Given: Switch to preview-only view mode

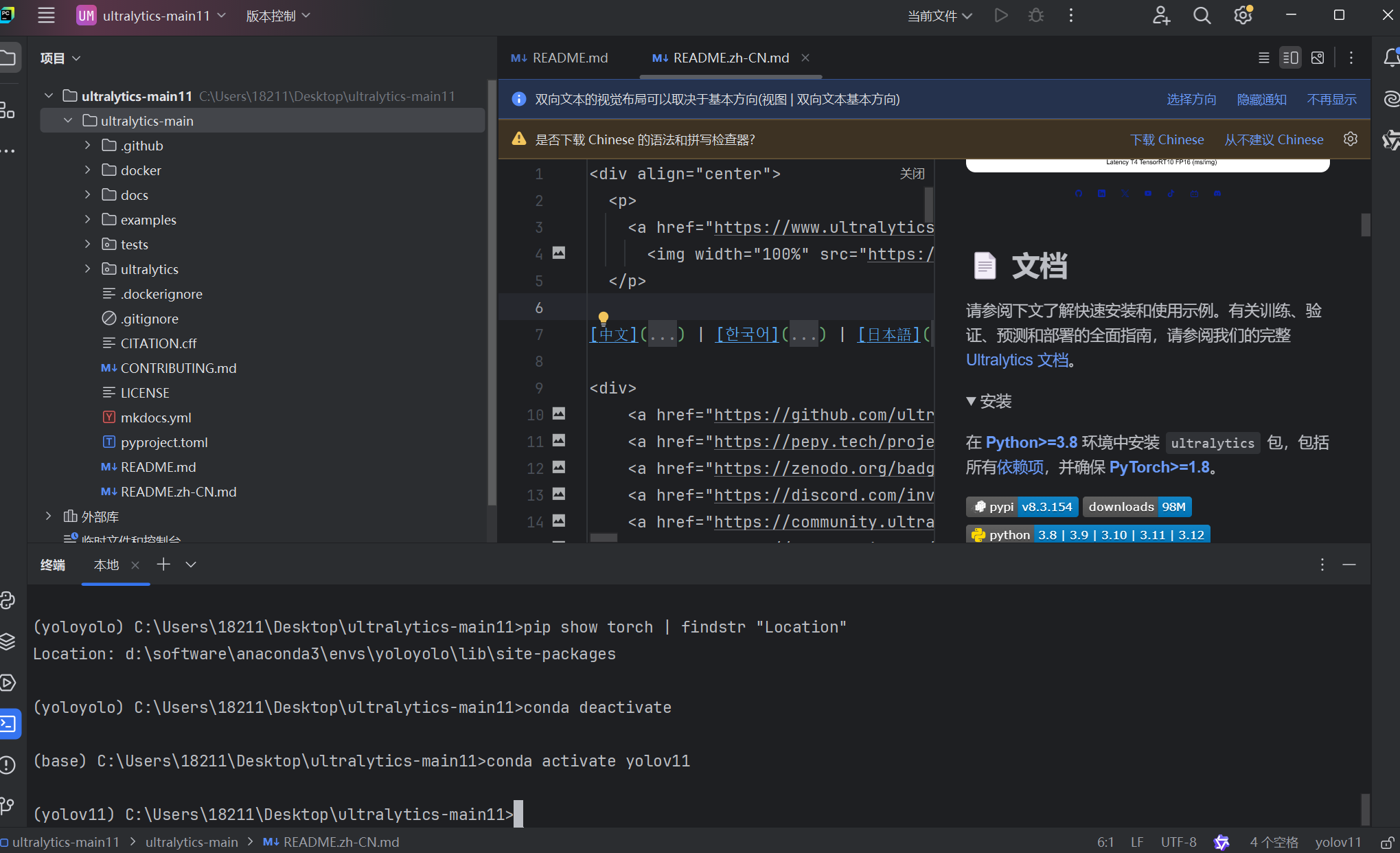Looking at the screenshot, I should coord(1317,58).
